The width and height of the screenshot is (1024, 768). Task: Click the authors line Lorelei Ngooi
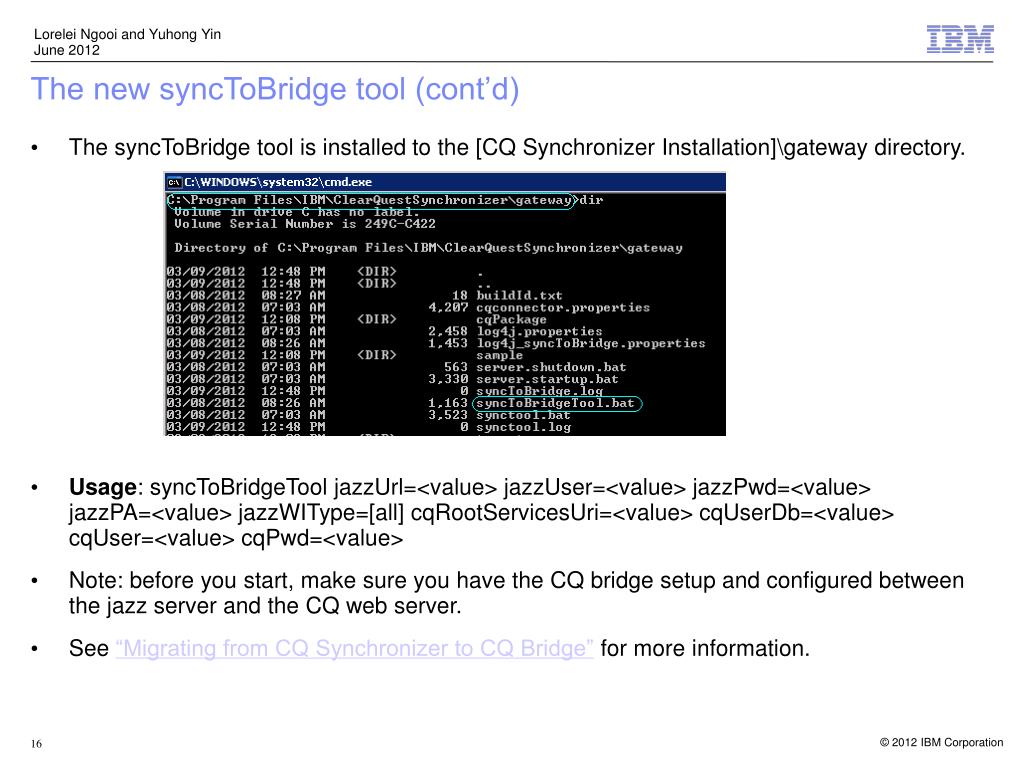pos(127,34)
